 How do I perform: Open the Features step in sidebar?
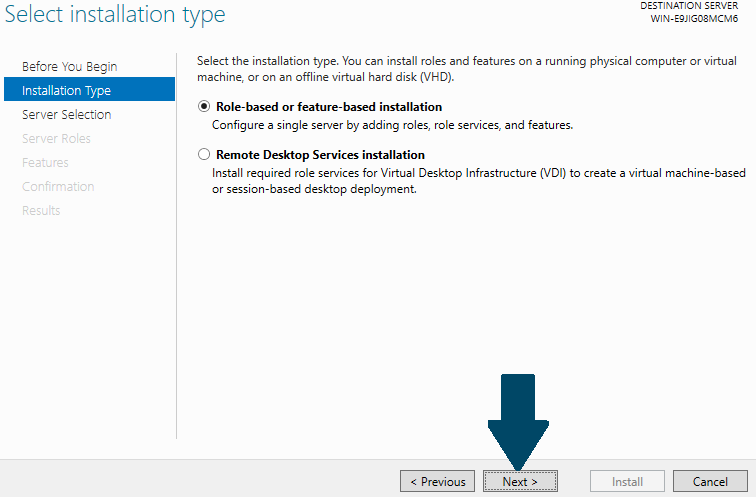(x=45, y=162)
